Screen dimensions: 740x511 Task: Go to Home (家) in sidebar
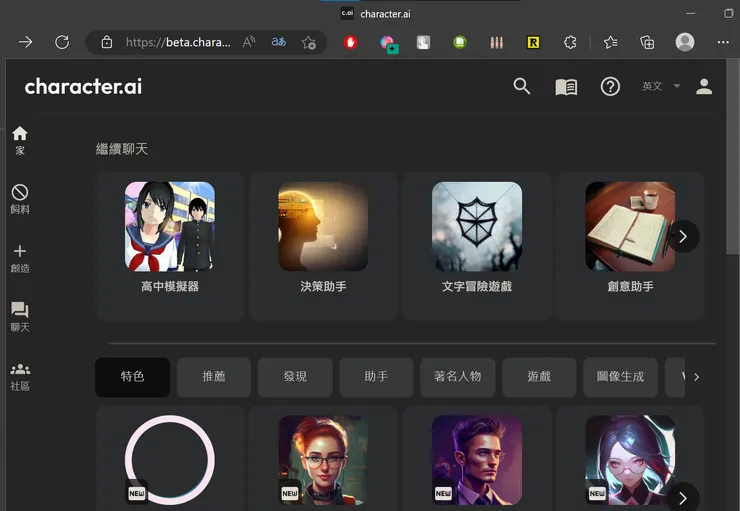(20, 140)
